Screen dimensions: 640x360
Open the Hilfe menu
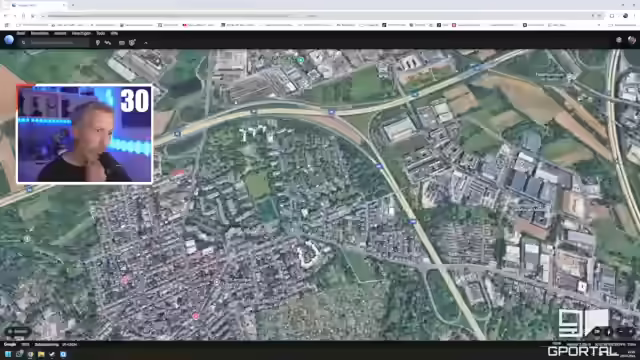(x=114, y=33)
